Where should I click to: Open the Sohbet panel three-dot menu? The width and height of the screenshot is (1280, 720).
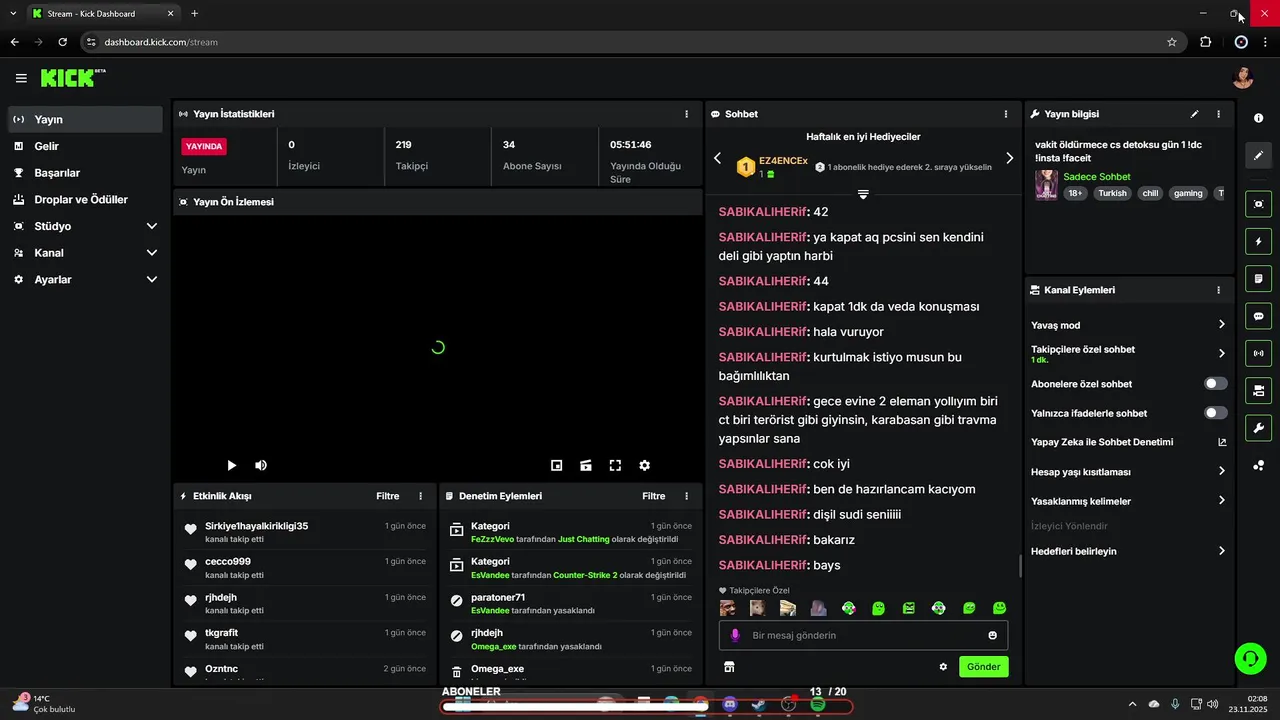click(1006, 114)
